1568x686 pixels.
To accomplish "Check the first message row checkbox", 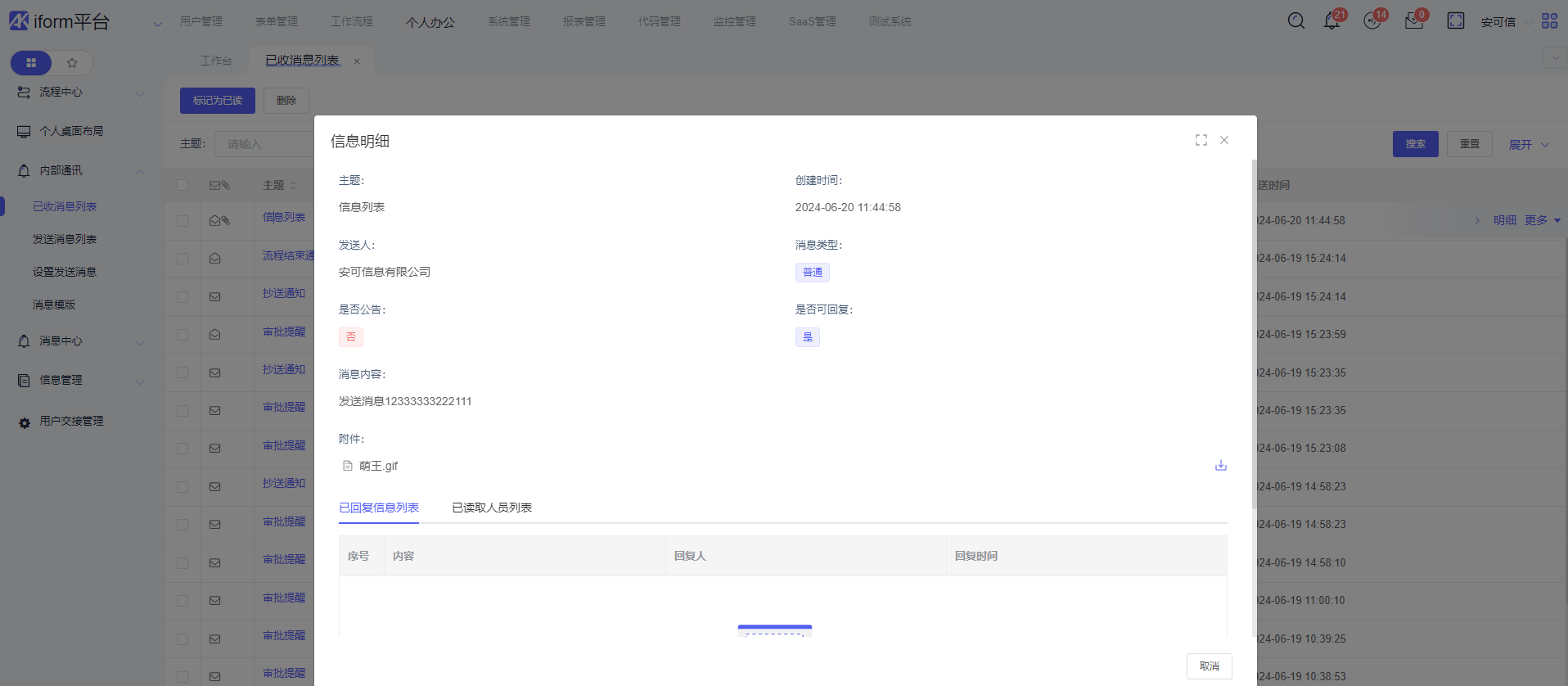I will (x=182, y=221).
